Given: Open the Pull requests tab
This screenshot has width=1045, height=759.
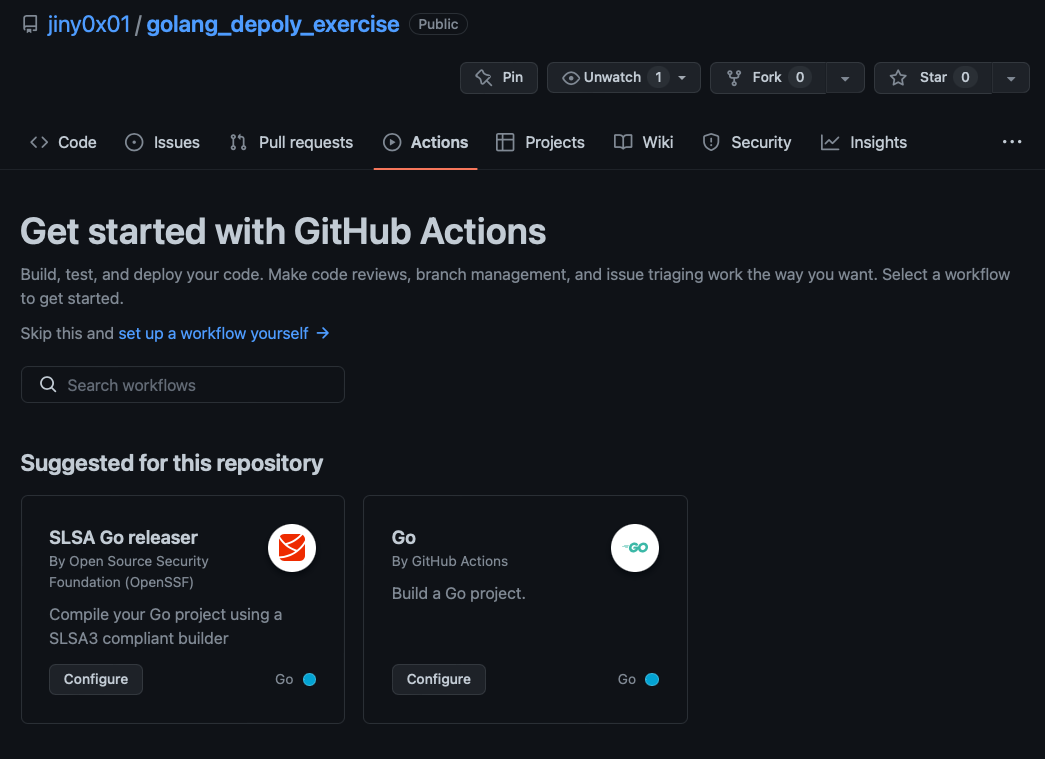Looking at the screenshot, I should click(291, 142).
